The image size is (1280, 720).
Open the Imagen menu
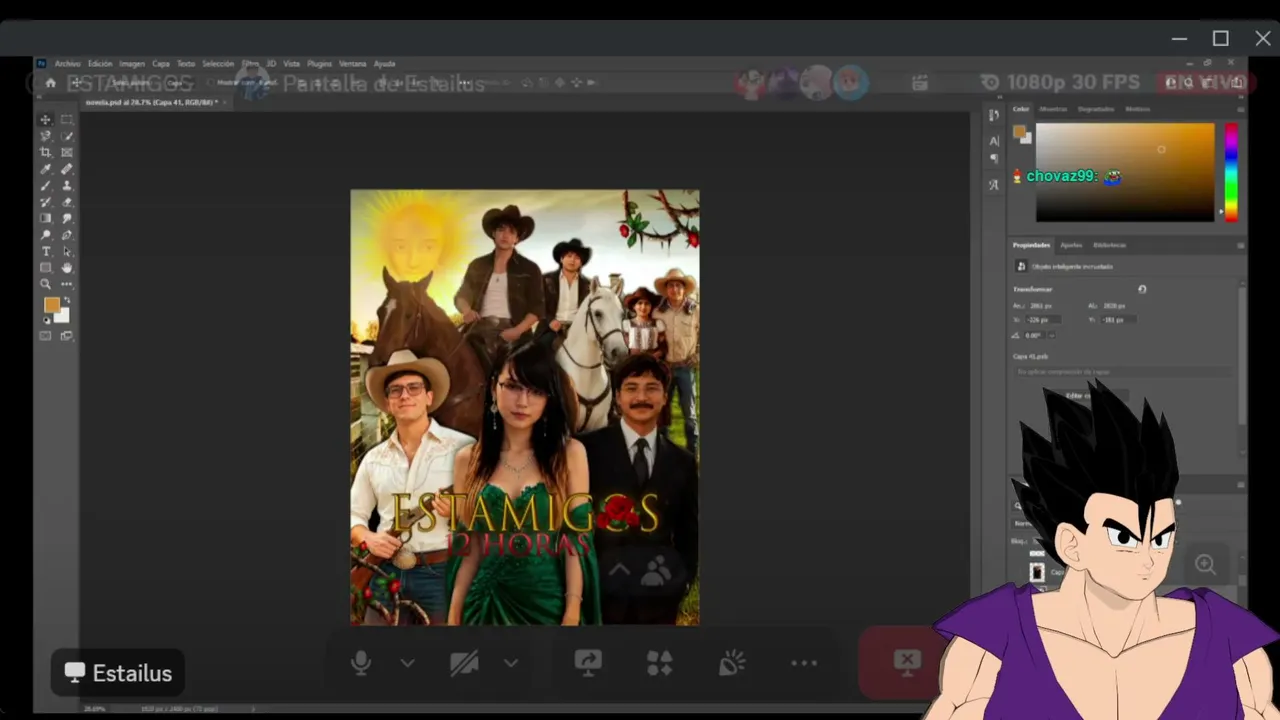[x=132, y=63]
